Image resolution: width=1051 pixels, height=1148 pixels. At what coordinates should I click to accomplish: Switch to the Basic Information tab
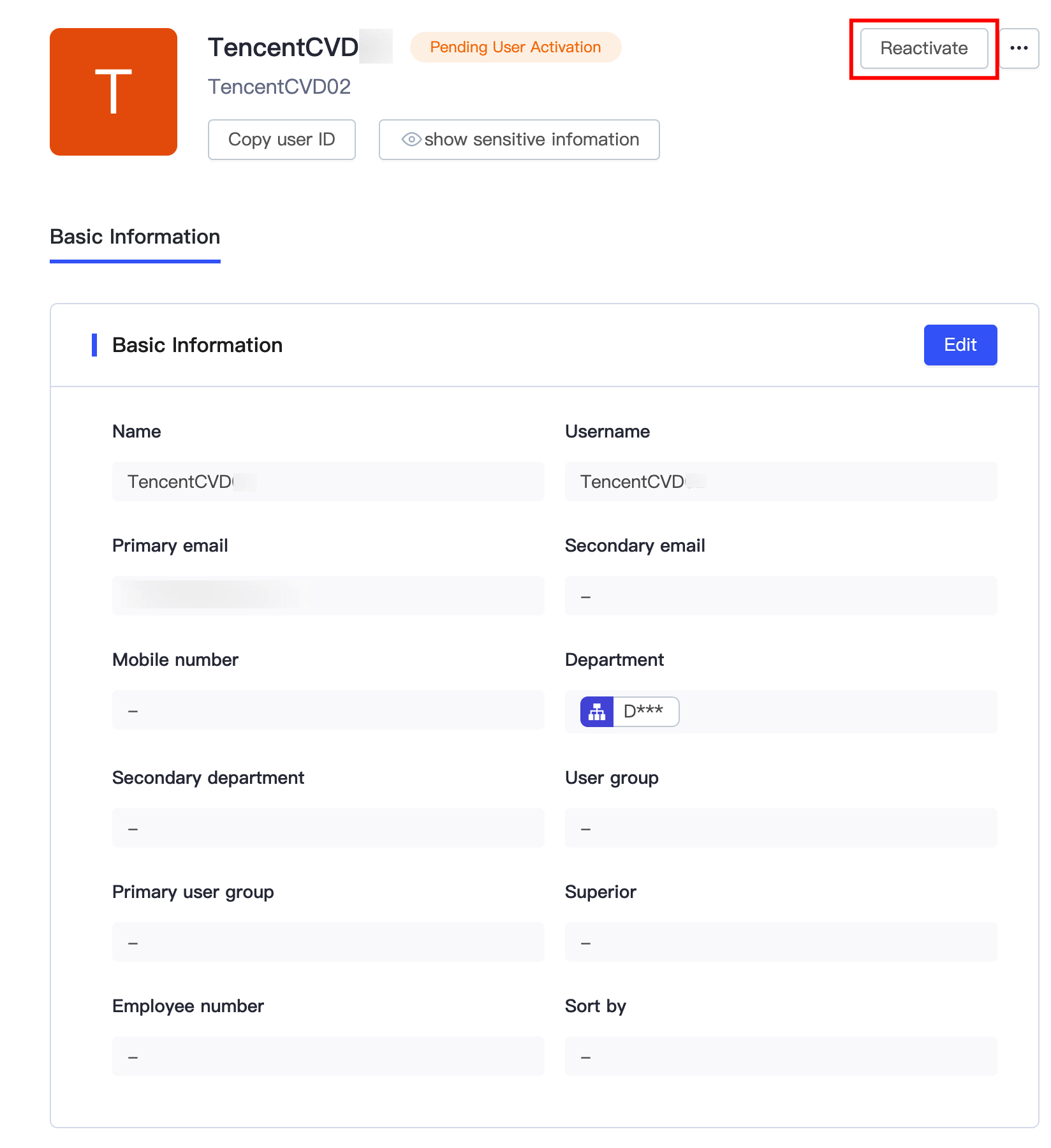click(135, 237)
